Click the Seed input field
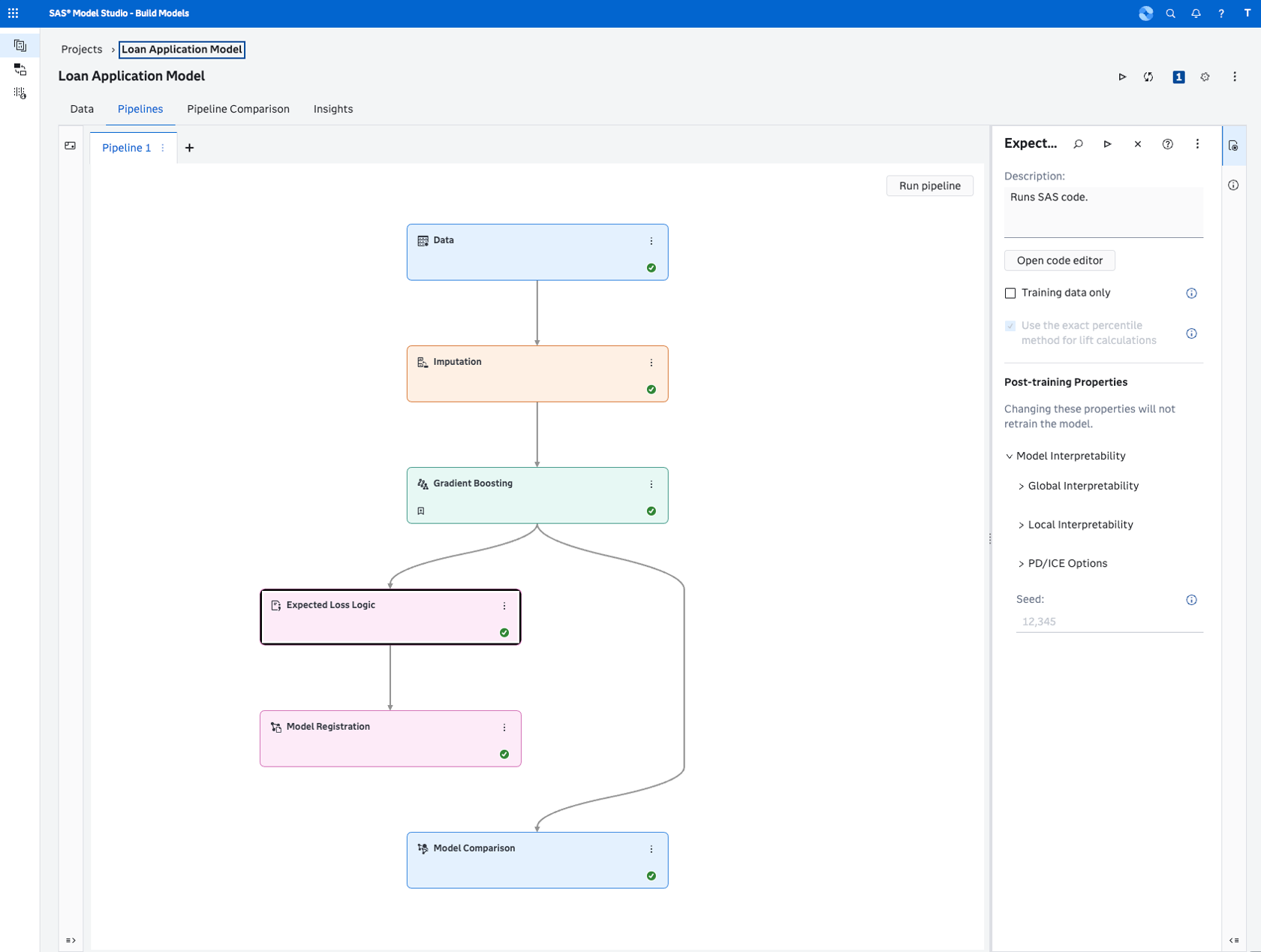 tap(1109, 622)
